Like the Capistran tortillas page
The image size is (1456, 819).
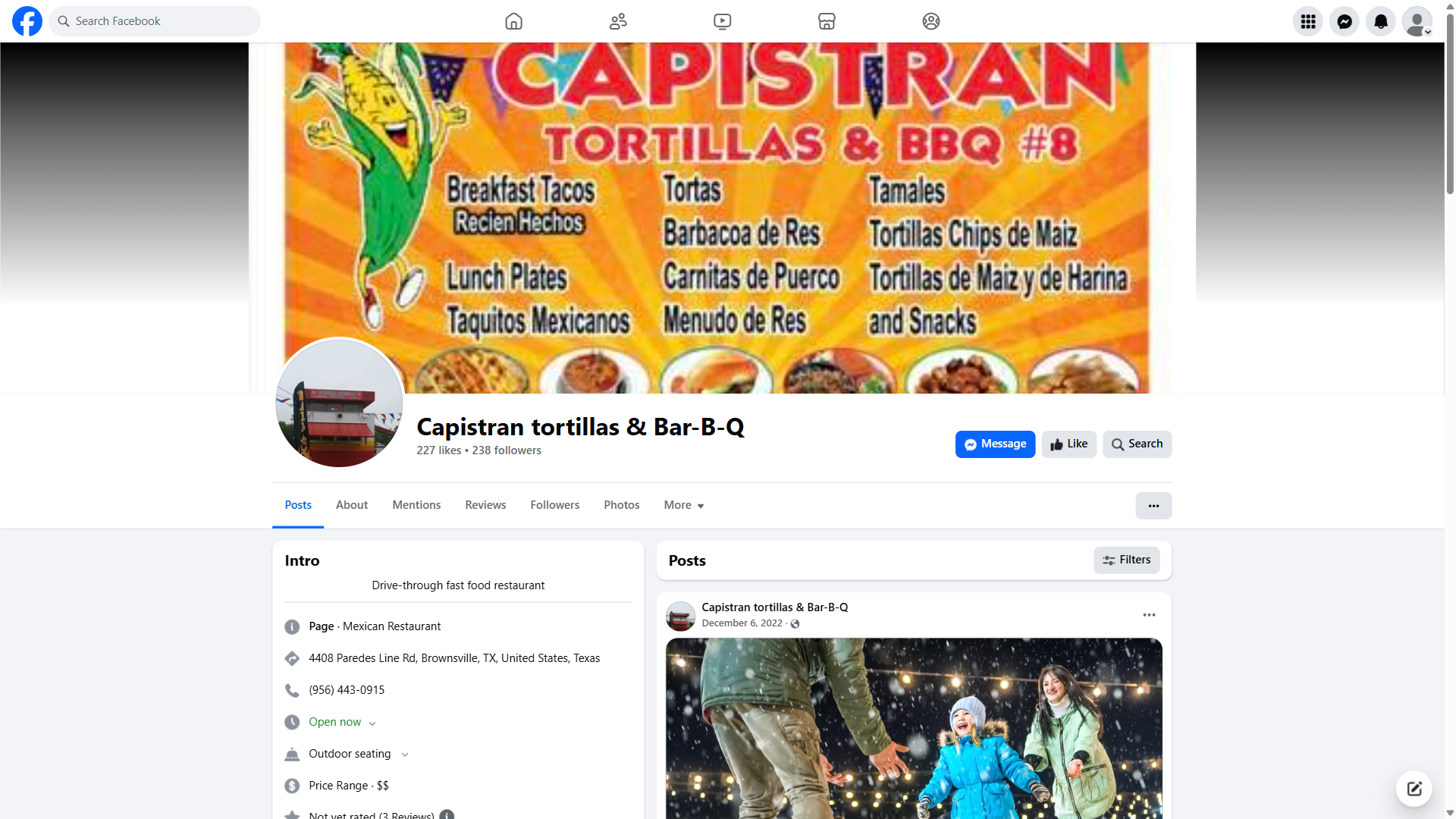coord(1069,444)
